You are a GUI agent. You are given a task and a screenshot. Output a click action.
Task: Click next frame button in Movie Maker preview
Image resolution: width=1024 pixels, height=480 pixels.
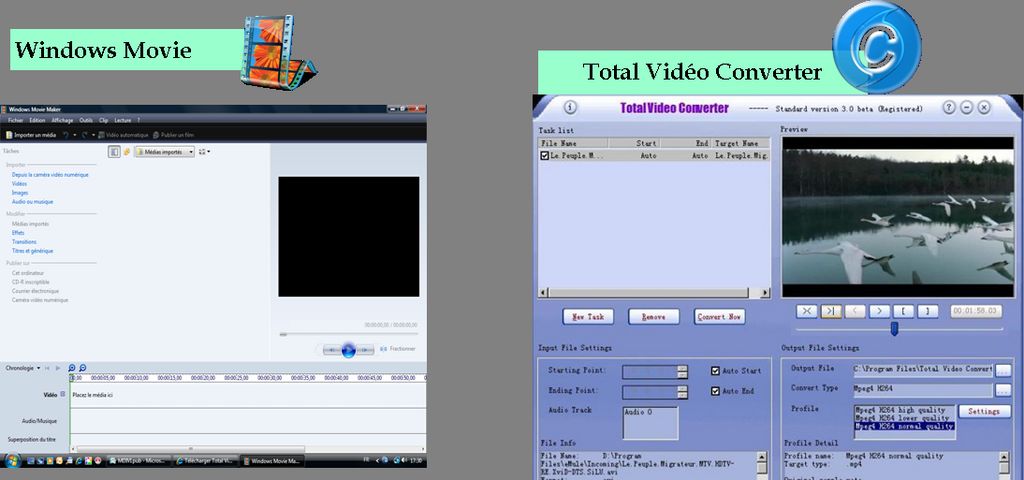365,350
